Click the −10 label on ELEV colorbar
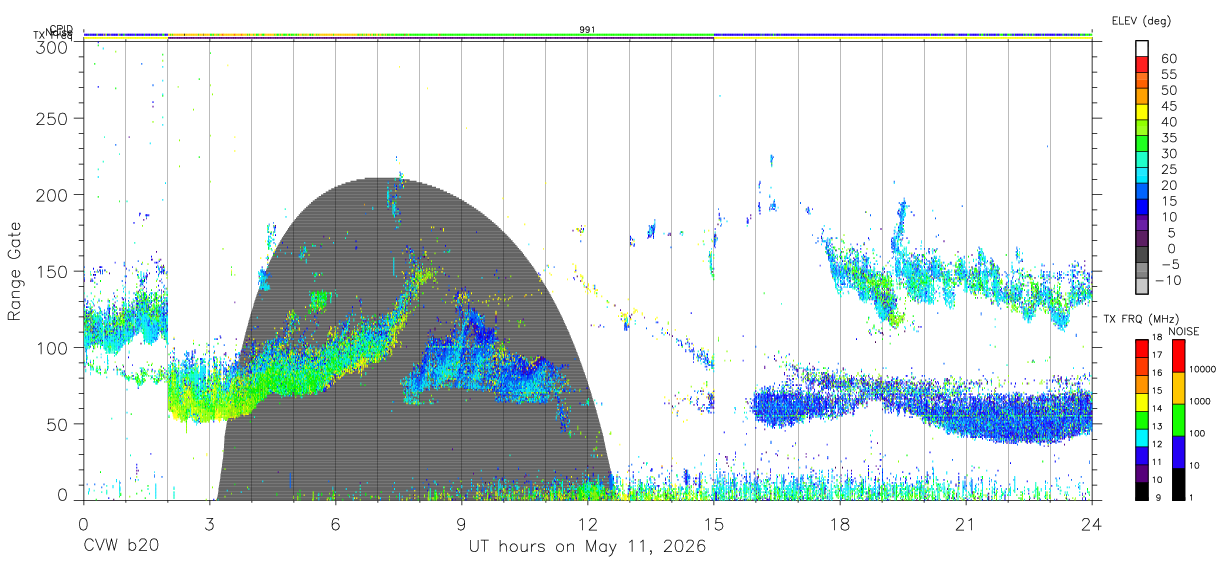This screenshot has height=567, width=1228. pos(1171,280)
